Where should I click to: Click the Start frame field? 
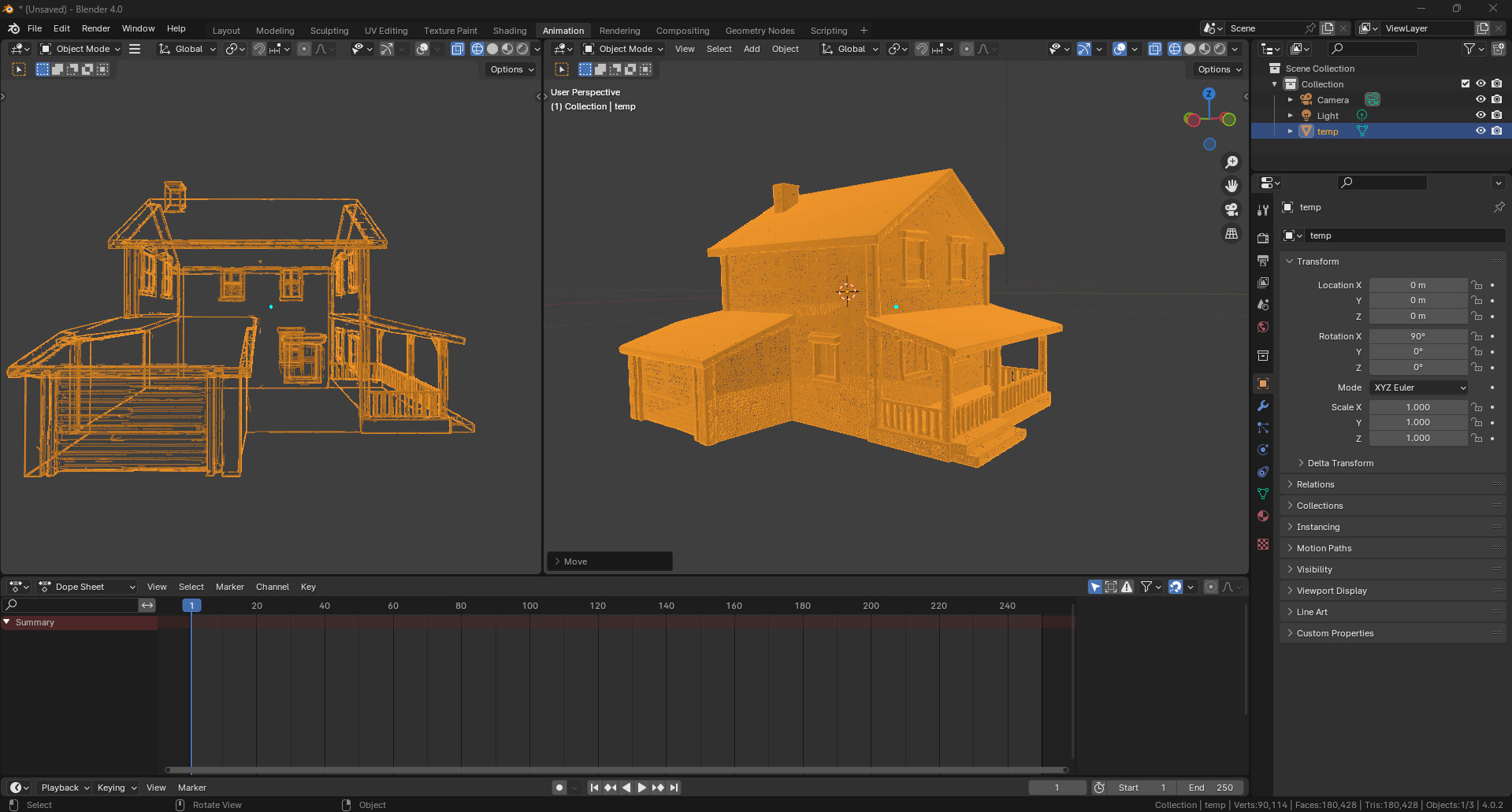point(1142,788)
